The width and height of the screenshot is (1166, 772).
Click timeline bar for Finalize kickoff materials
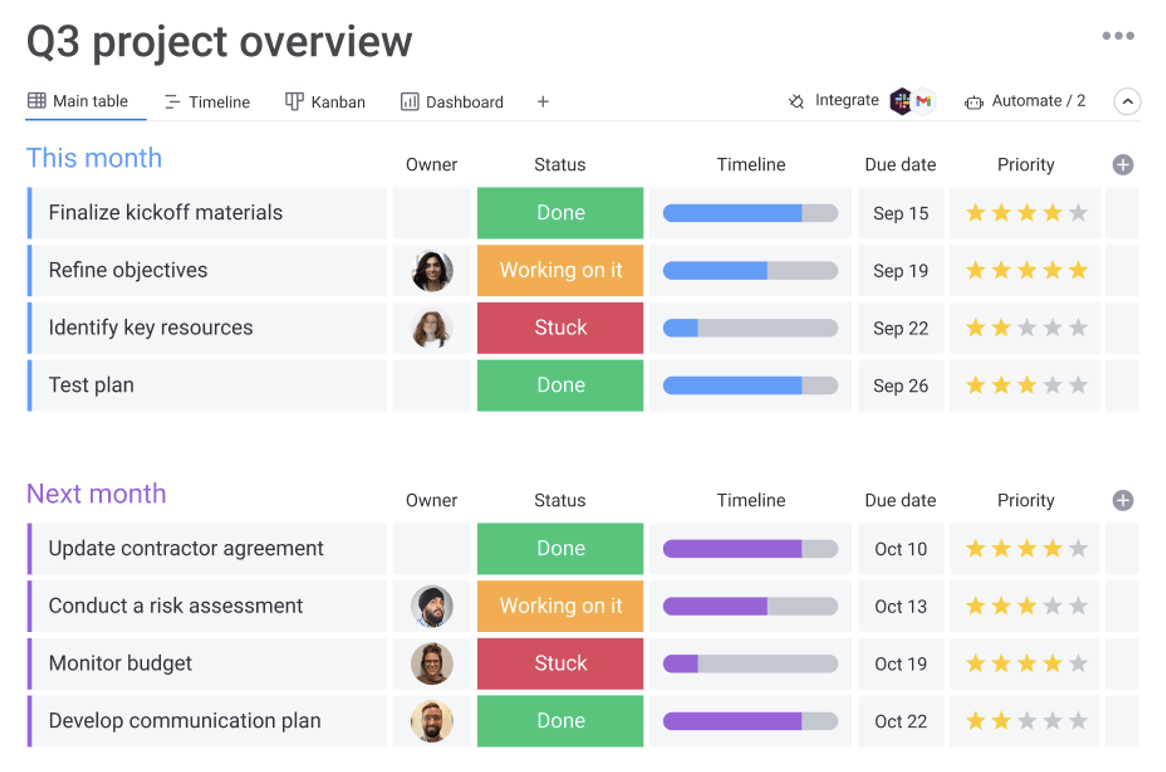[x=750, y=213]
